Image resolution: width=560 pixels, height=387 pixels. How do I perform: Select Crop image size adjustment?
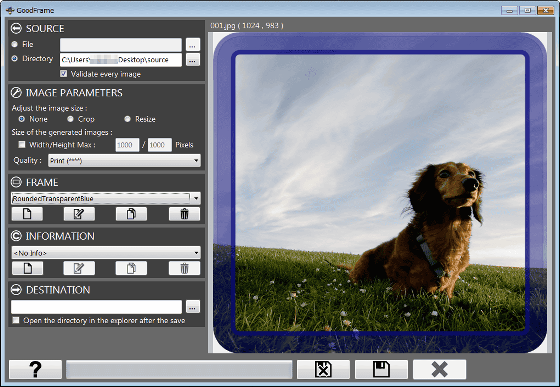point(70,119)
